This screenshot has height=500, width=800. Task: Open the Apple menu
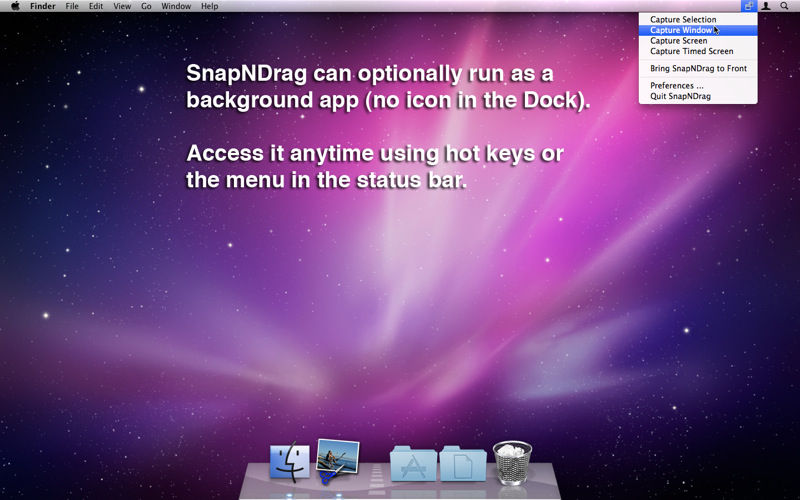(x=15, y=6)
